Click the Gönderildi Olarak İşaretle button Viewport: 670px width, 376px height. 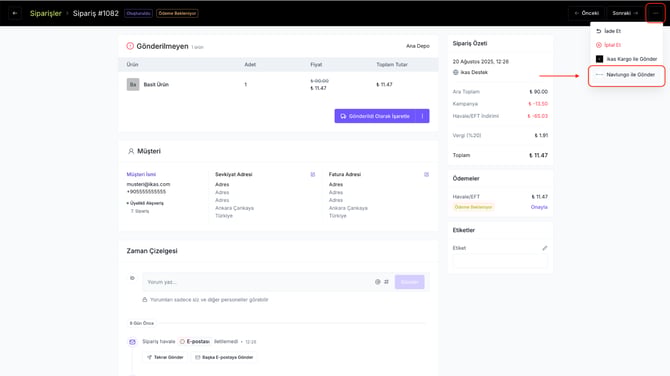[x=375, y=116]
